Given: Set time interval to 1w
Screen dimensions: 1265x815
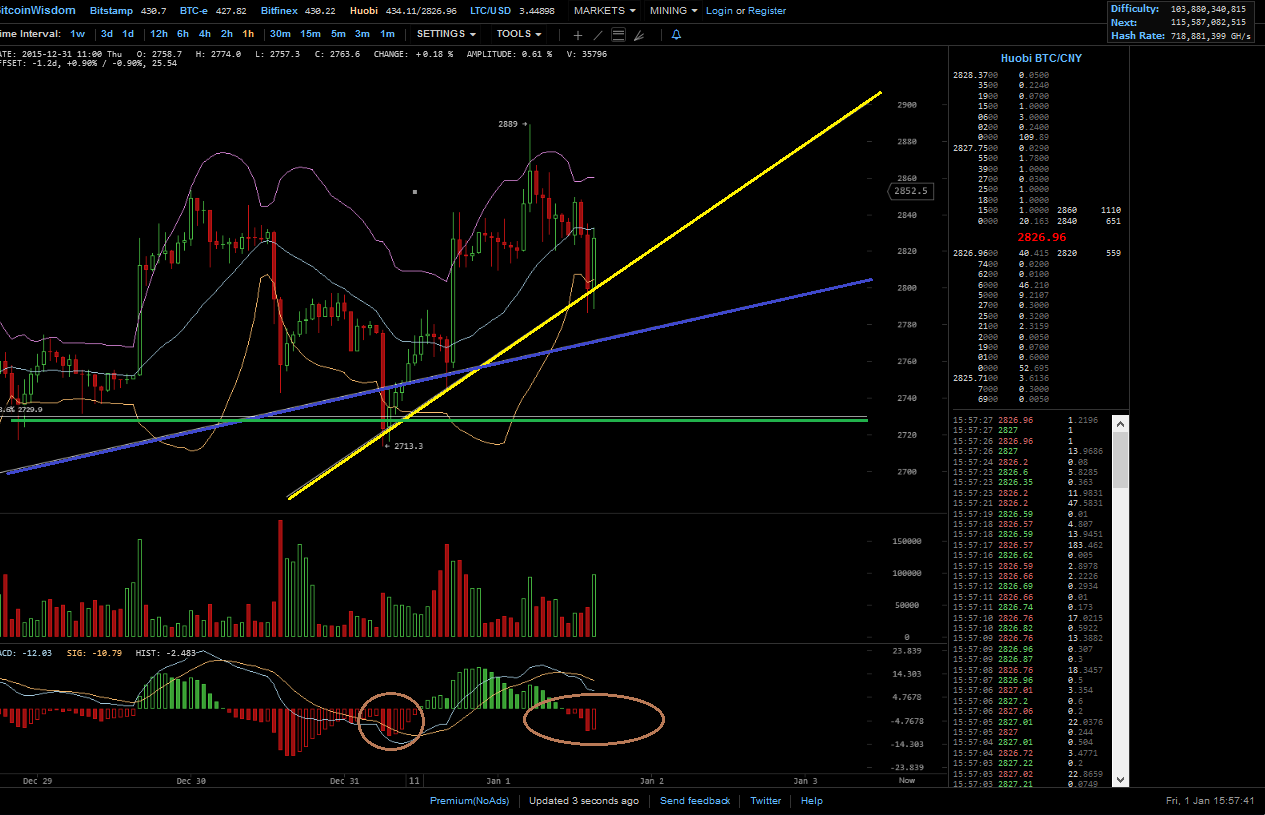Looking at the screenshot, I should tap(77, 34).
